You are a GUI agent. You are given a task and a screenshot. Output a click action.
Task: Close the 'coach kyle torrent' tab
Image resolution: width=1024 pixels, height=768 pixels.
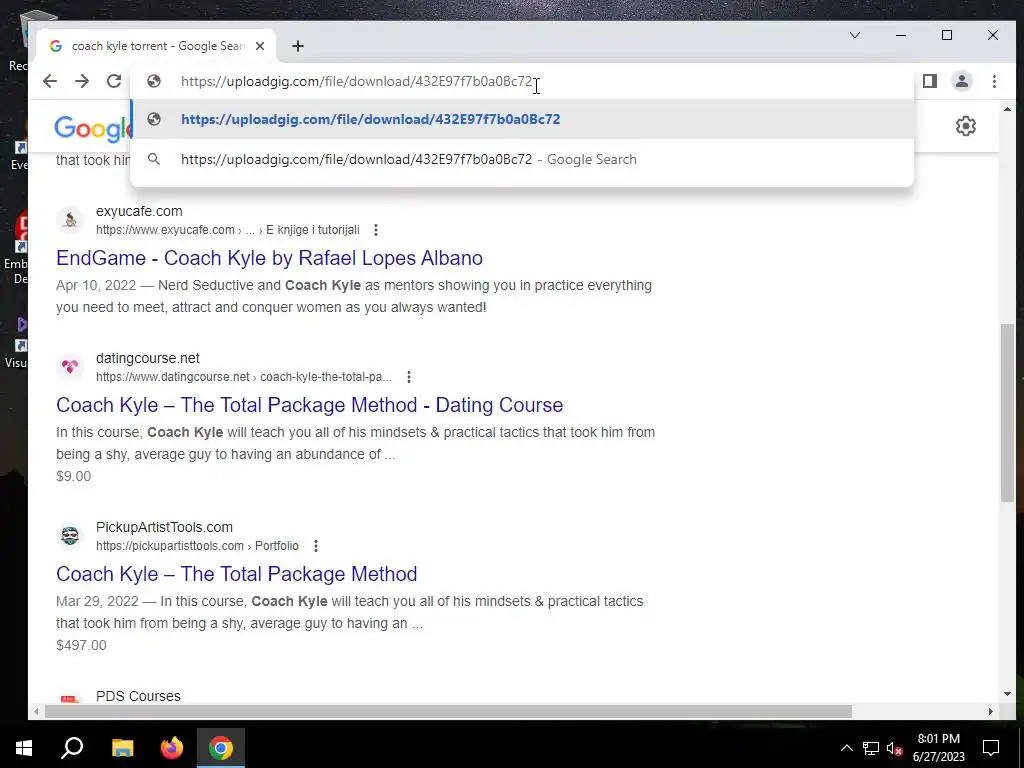(260, 46)
